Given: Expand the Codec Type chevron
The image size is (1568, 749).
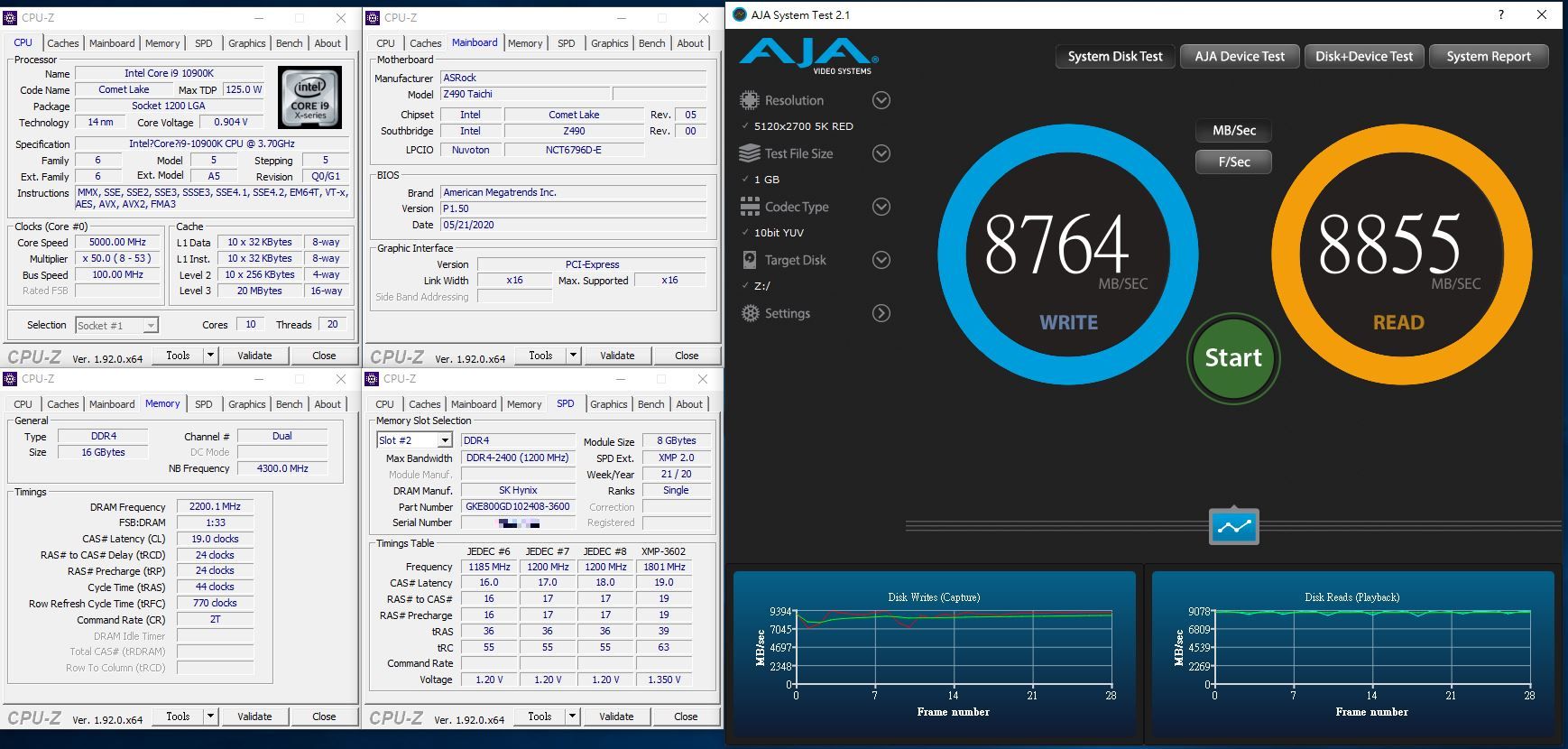Looking at the screenshot, I should 881,207.
